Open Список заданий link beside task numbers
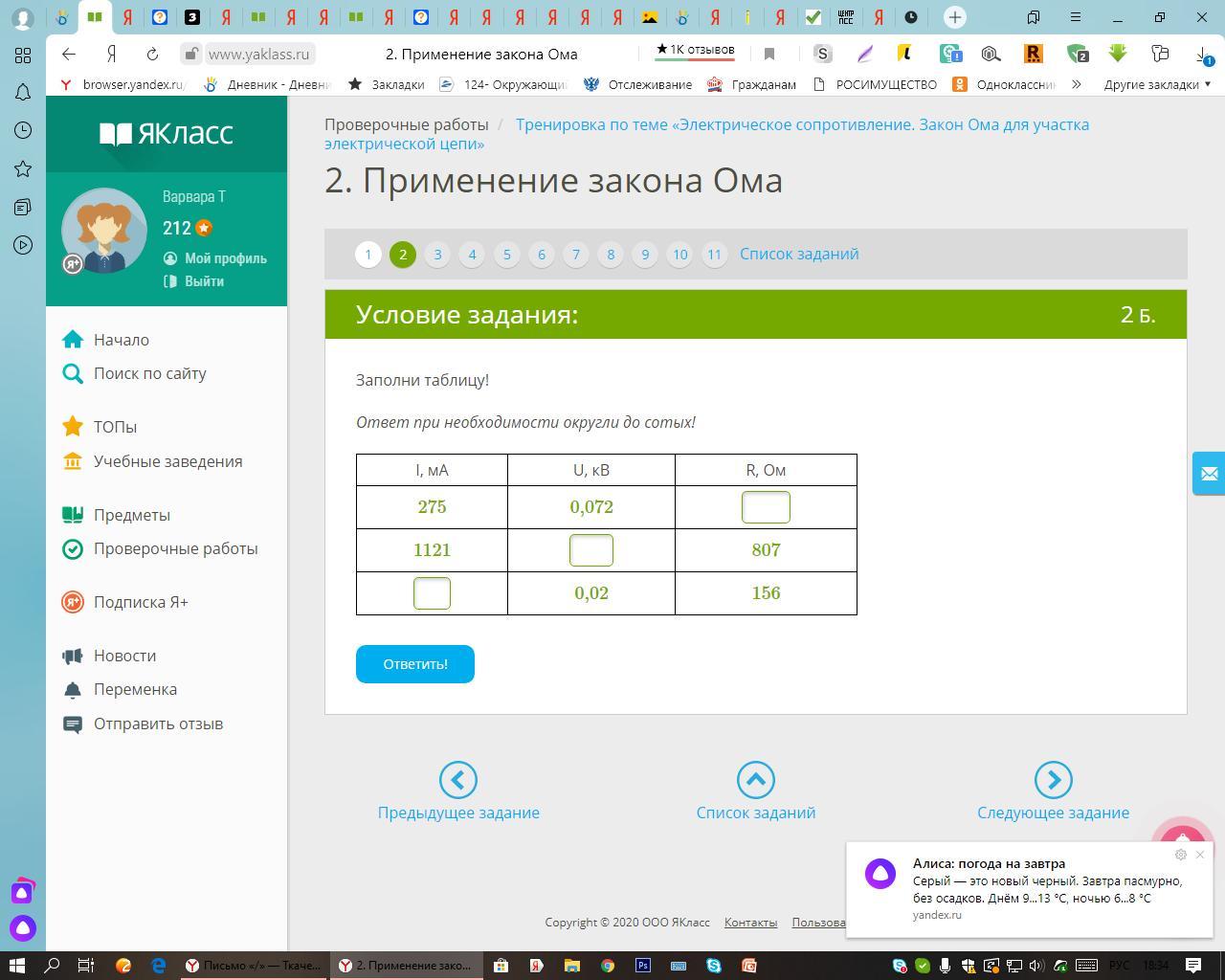 (799, 254)
